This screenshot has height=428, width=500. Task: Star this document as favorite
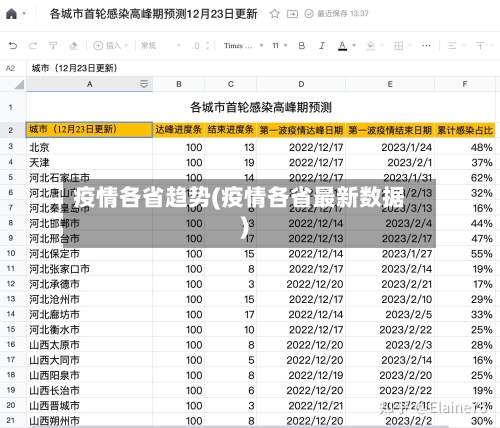point(275,14)
